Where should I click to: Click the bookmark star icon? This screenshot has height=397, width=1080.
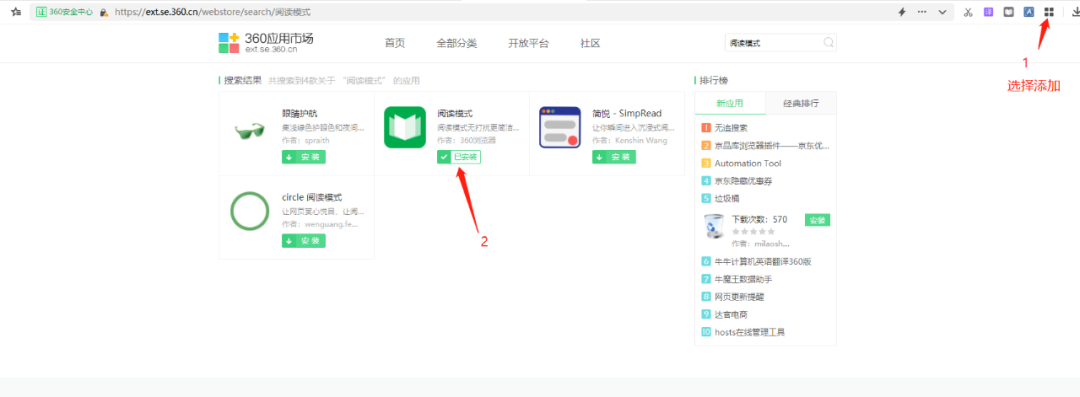click(x=16, y=12)
